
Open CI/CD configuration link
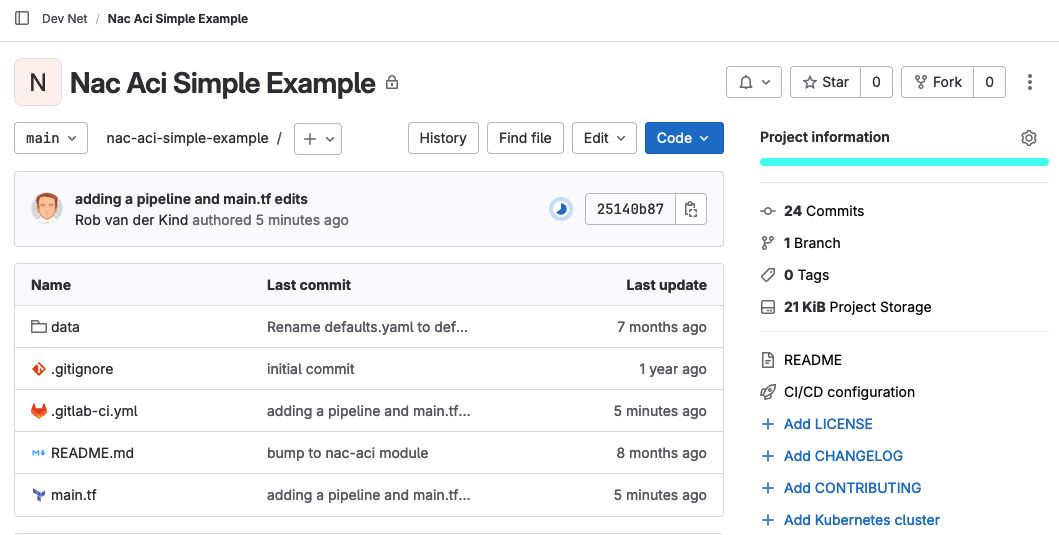(849, 392)
